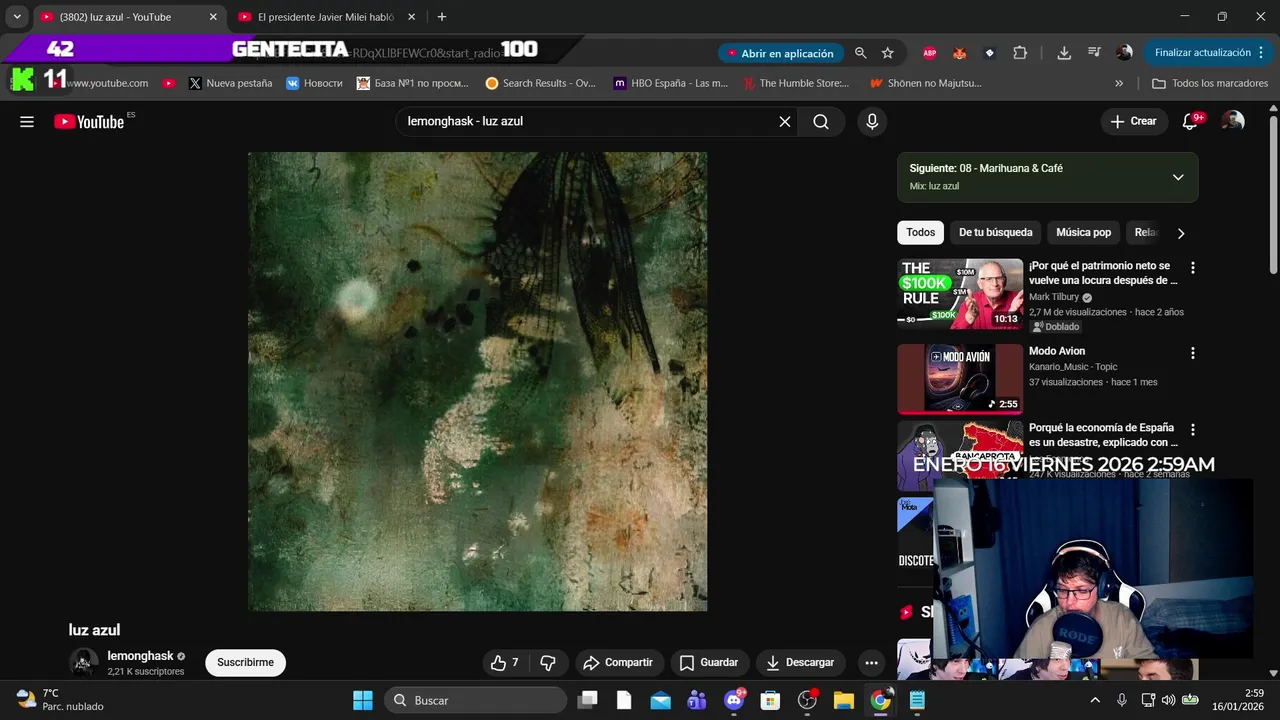Viewport: 1280px width, 720px height.
Task: Click the Windows taskbar Buscar search box
Action: point(475,700)
